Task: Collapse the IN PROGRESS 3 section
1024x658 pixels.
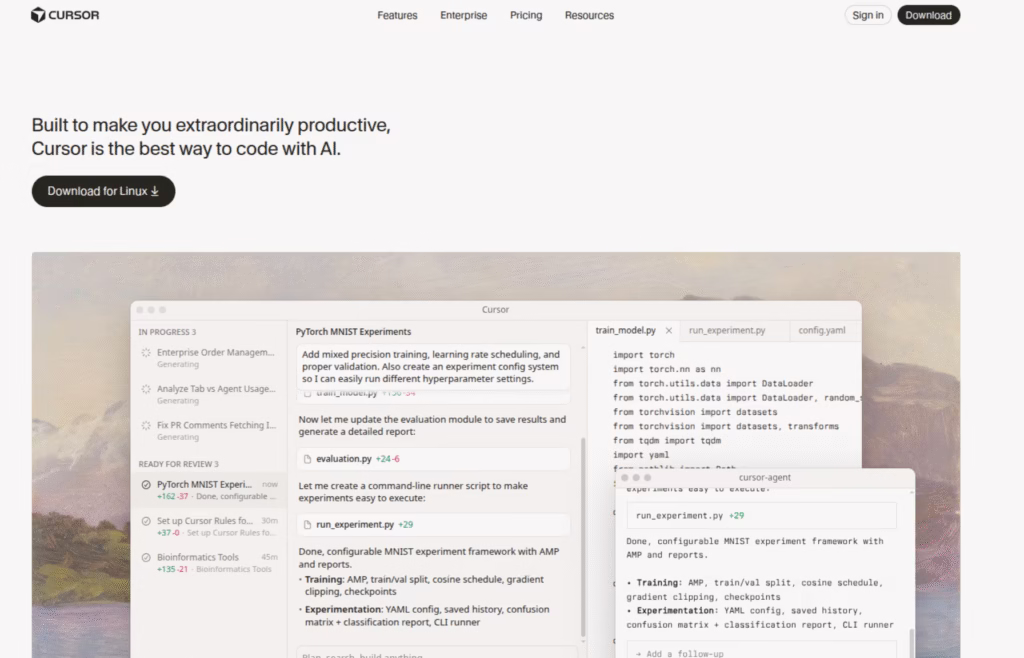Action: coord(165,330)
